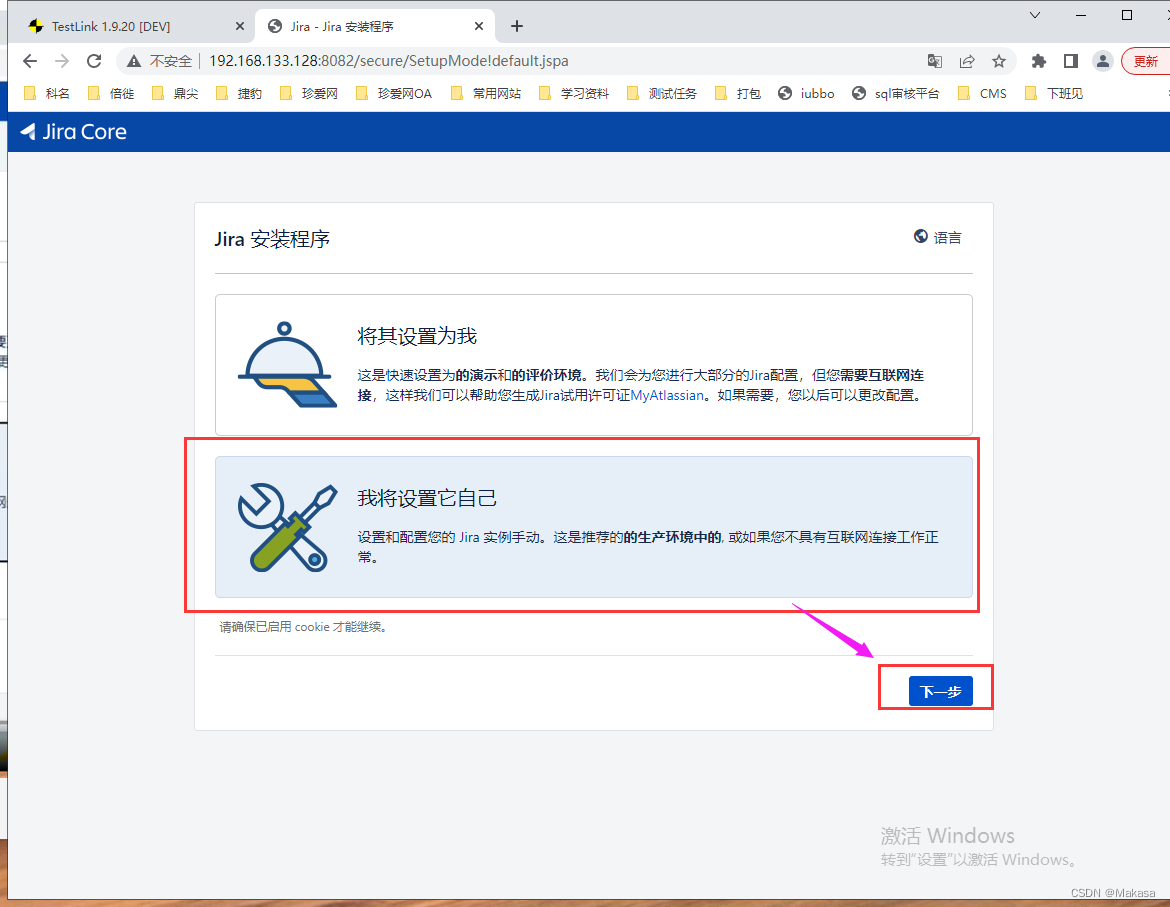Open the 打包 bookmark folder

pyautogui.click(x=738, y=93)
